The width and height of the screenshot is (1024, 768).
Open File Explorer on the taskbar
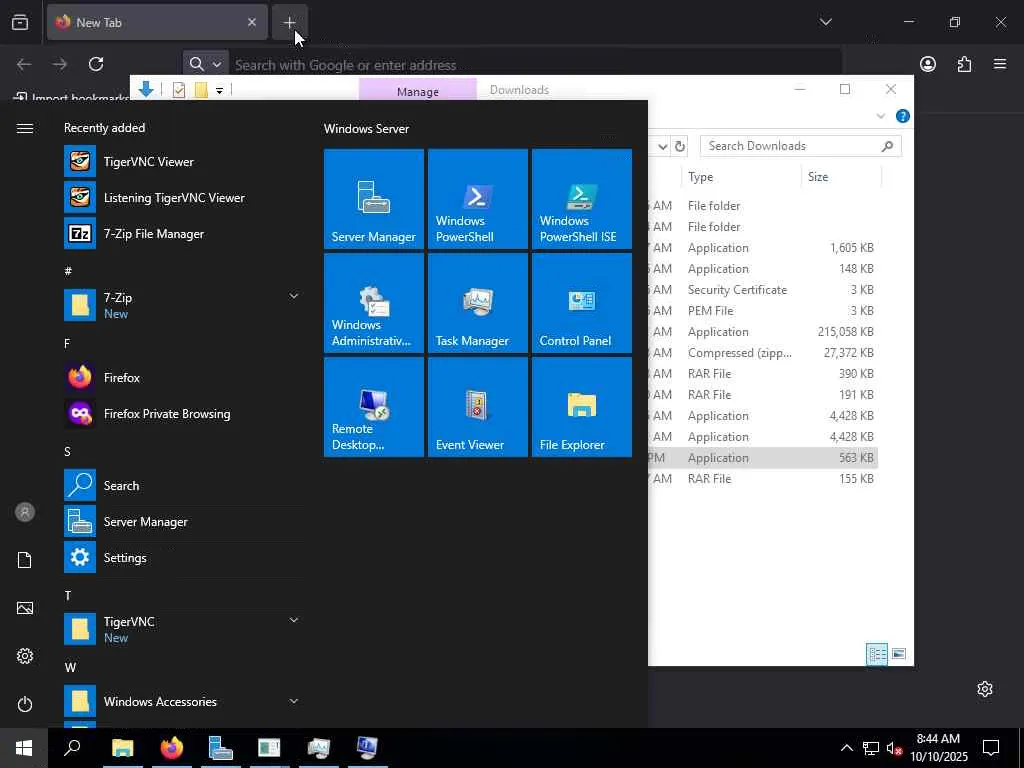(122, 748)
